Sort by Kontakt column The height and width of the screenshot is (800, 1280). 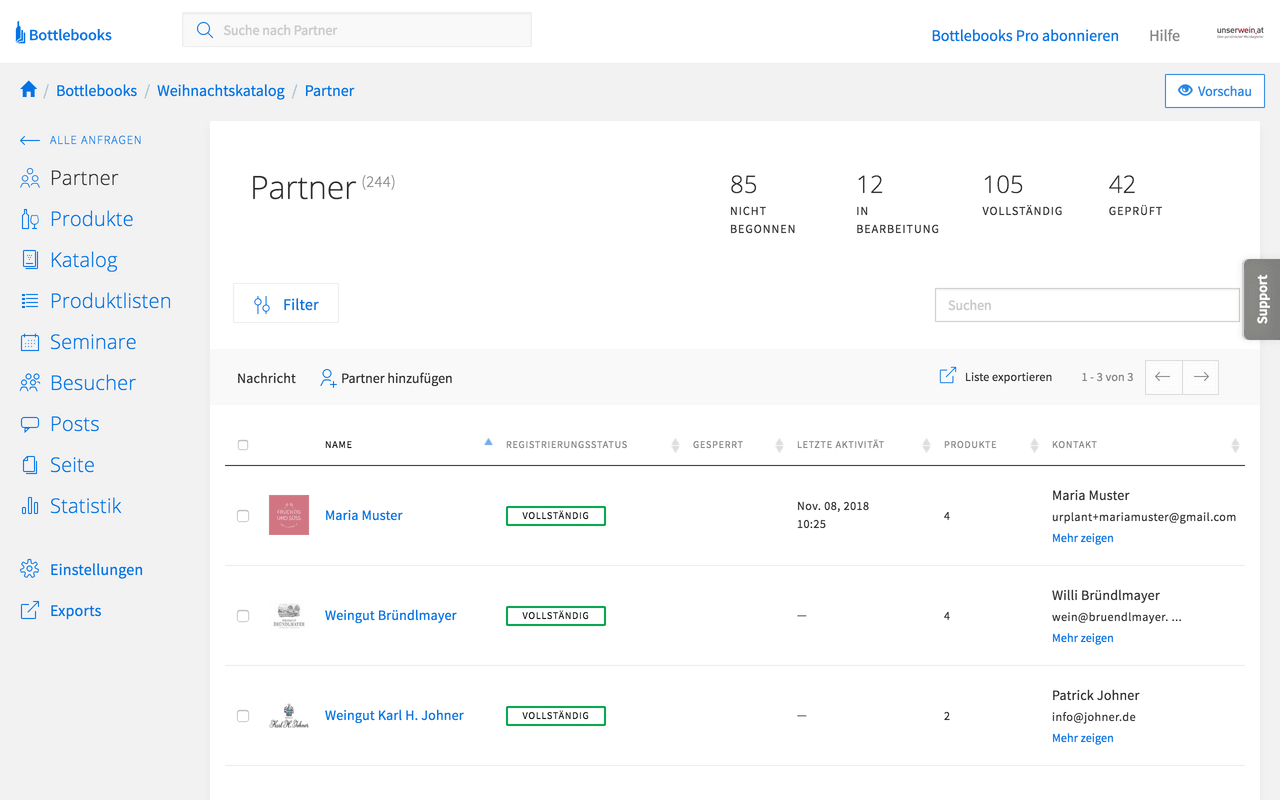click(x=1235, y=445)
